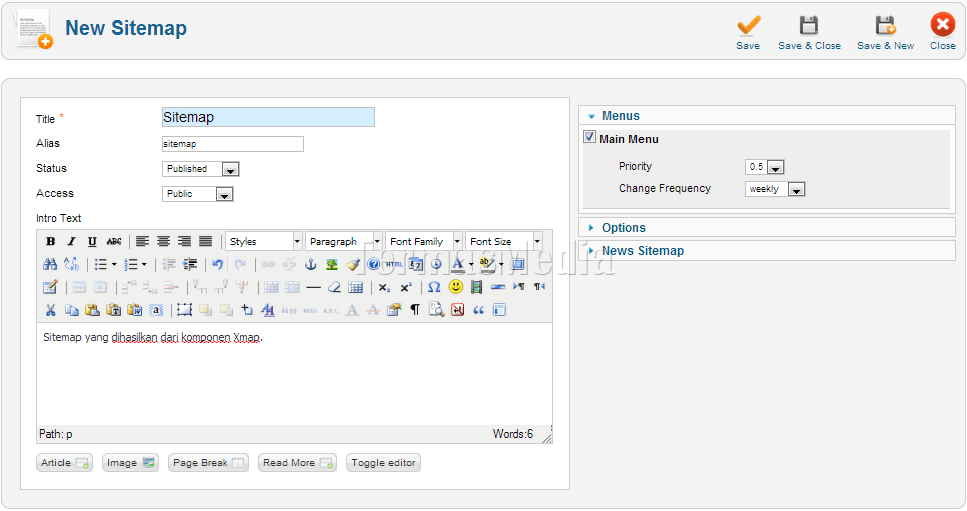The image size is (967, 511).
Task: Click Save & New
Action: click(x=886, y=32)
